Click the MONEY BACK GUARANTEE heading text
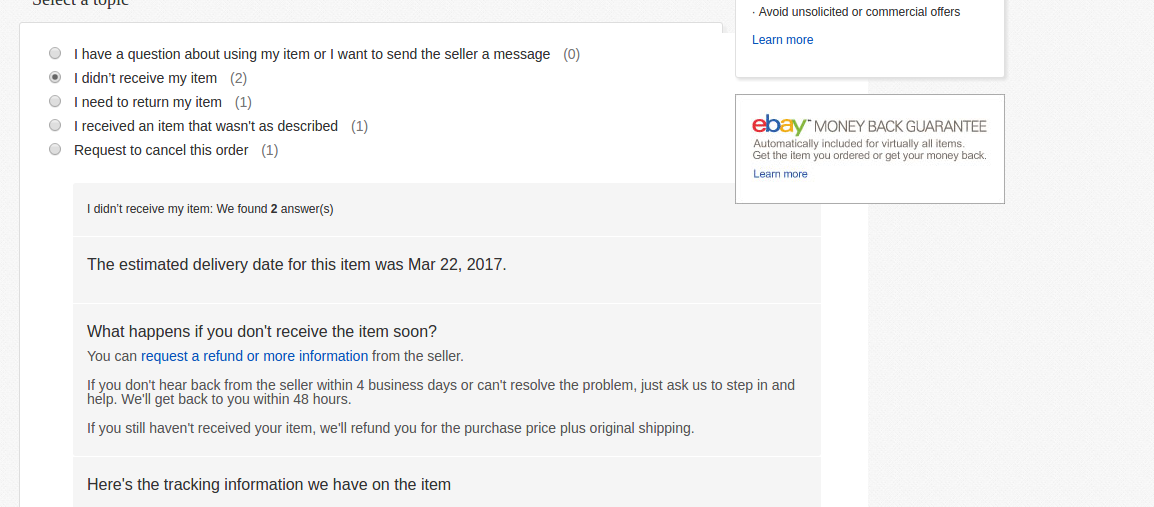Image resolution: width=1154 pixels, height=507 pixels. (900, 126)
